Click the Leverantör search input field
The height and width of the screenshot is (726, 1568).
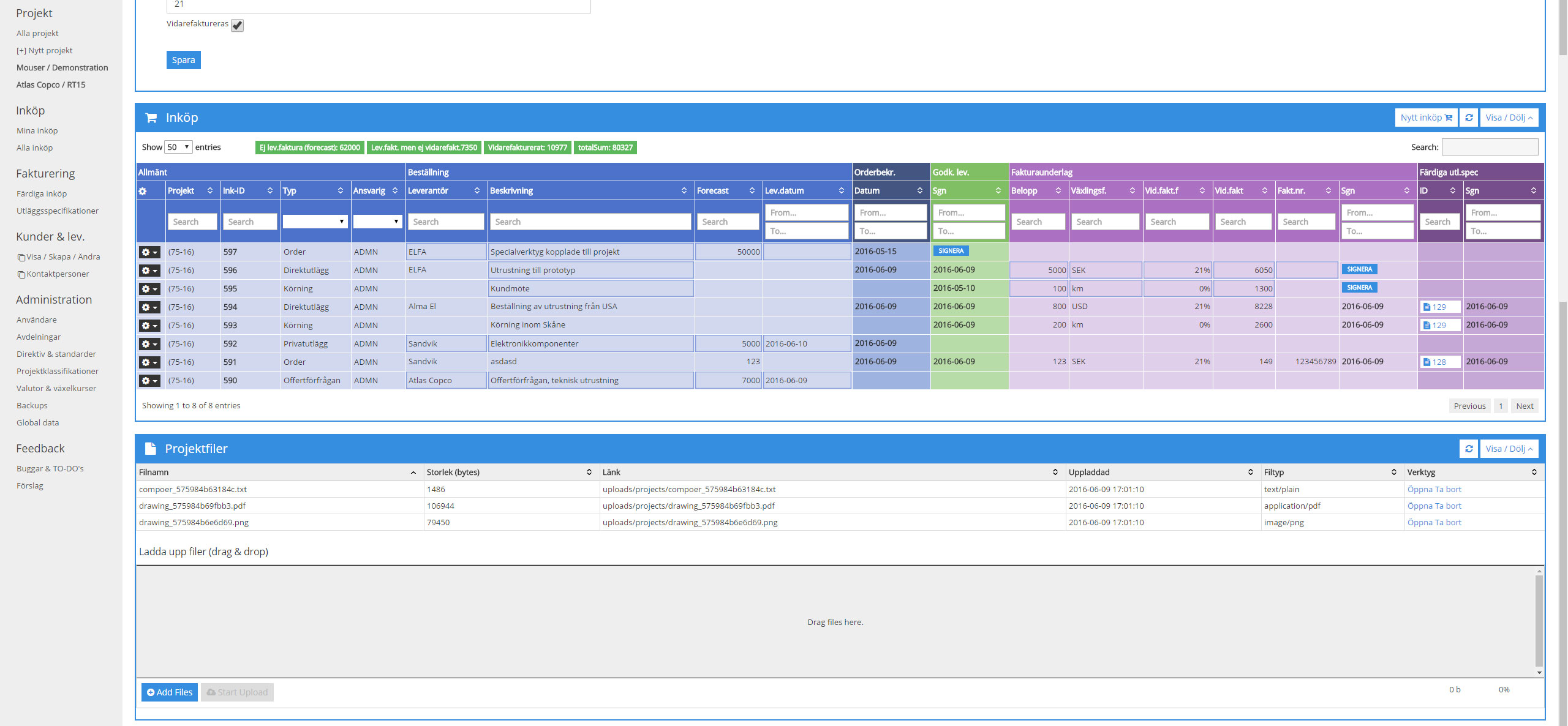coord(446,222)
